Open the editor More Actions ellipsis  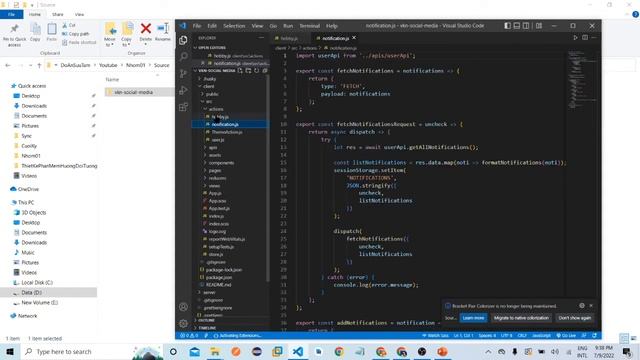pyautogui.click(x=594, y=38)
